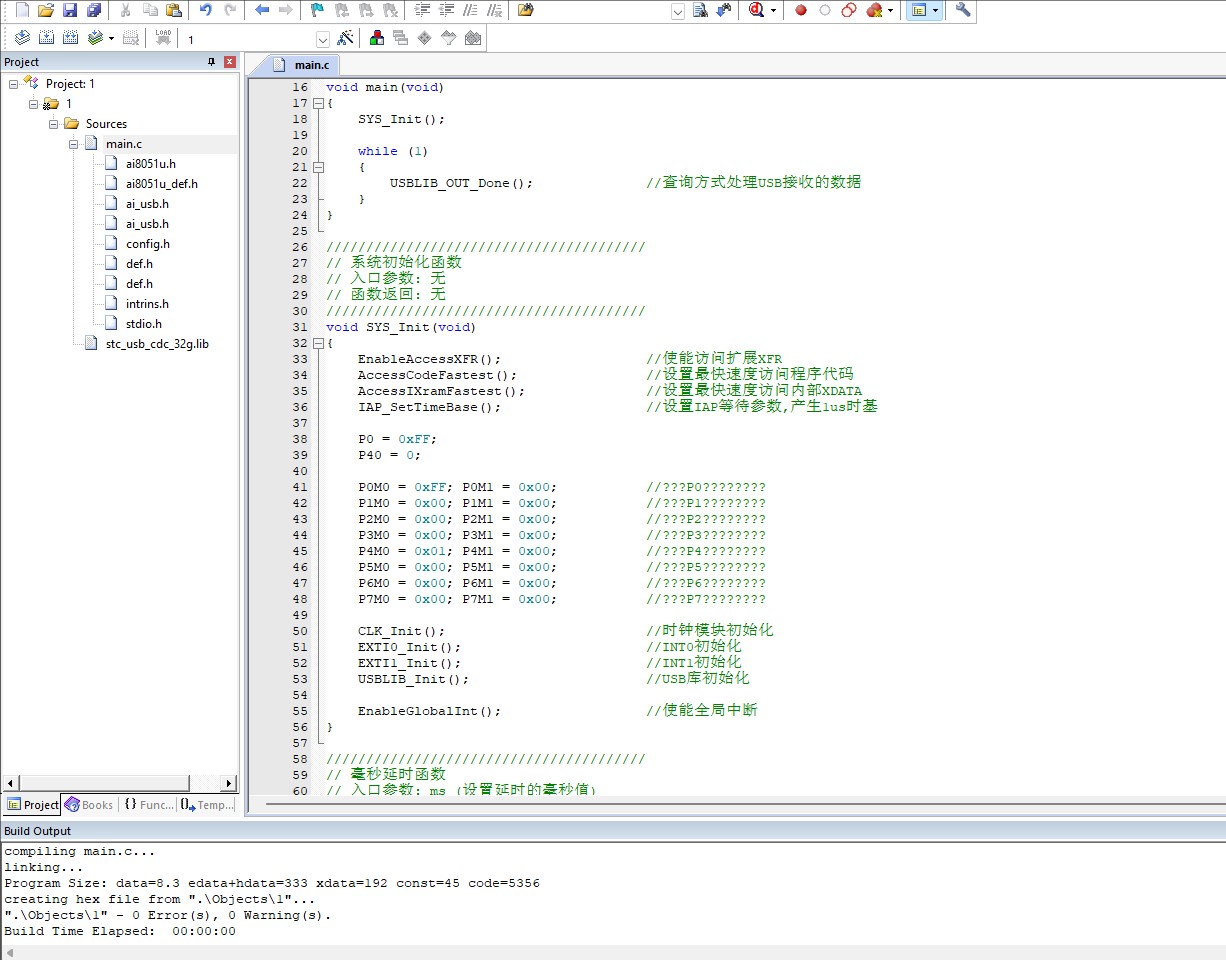Select stdio.h in the project tree
Viewport: 1226px width, 960px height.
point(143,324)
